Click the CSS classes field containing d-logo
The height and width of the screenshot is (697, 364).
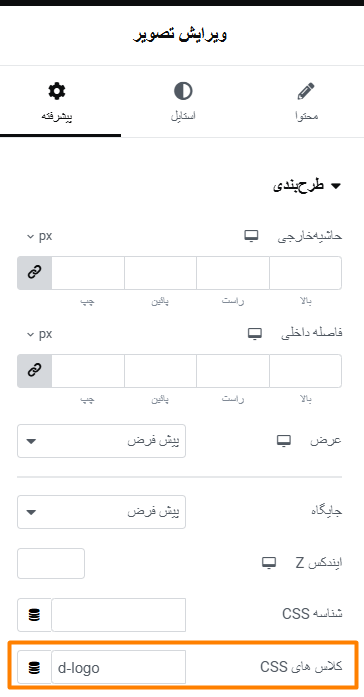pos(118,667)
